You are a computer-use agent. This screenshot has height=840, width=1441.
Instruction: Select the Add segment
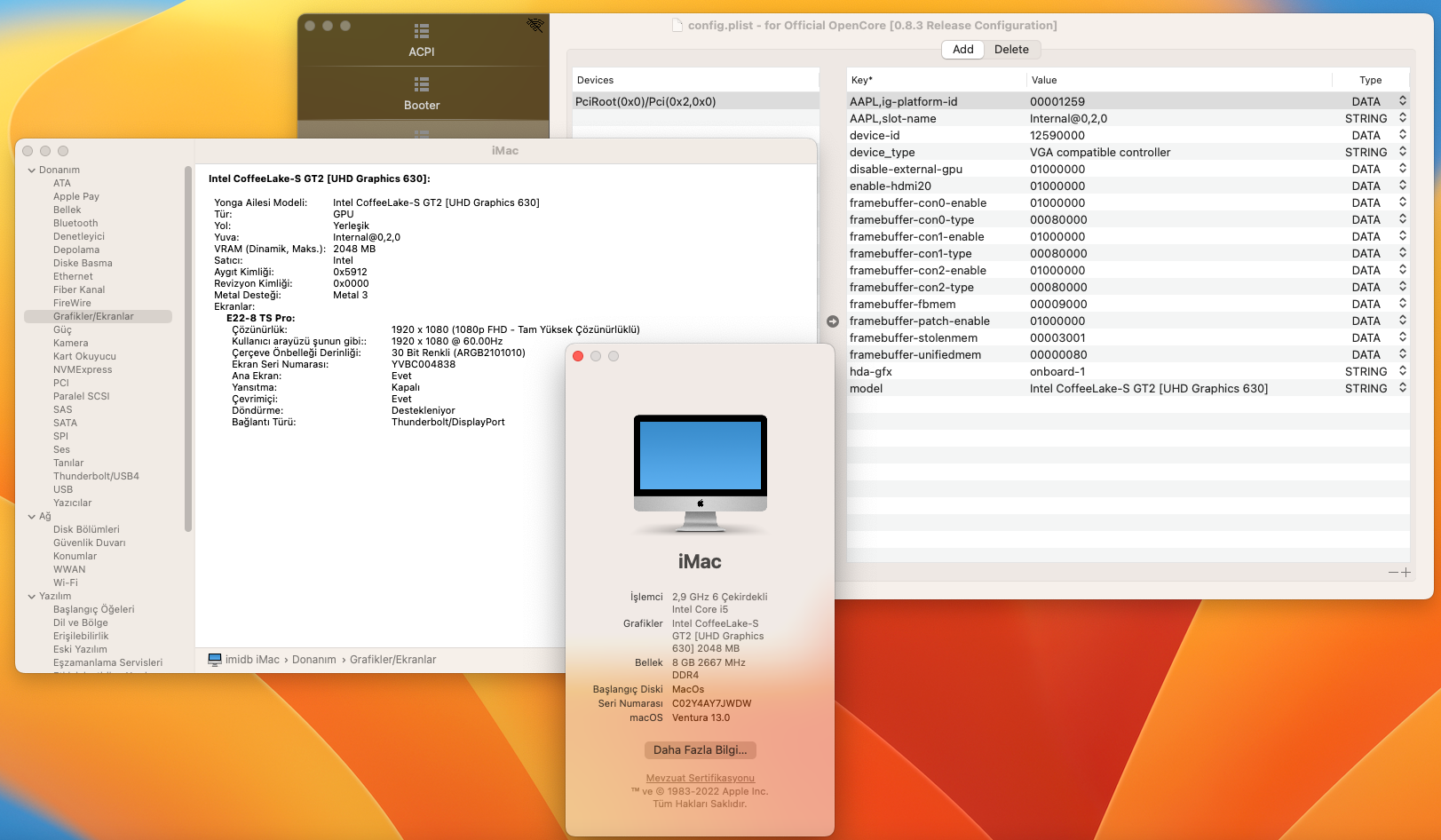click(x=963, y=50)
